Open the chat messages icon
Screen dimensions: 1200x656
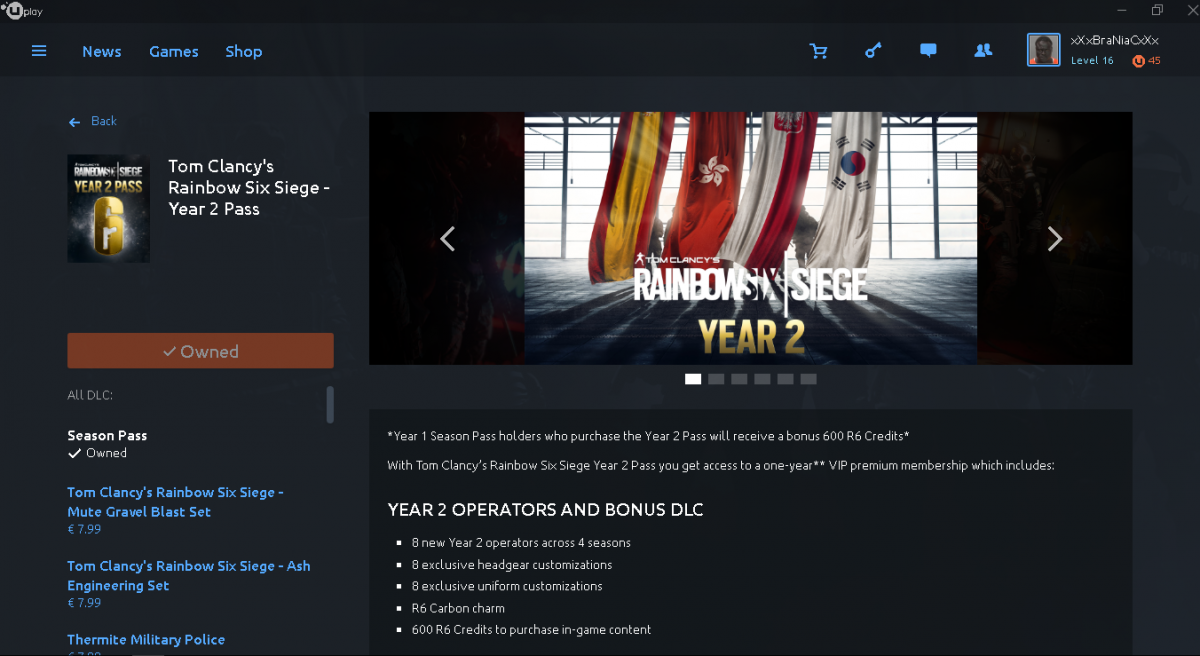point(928,51)
